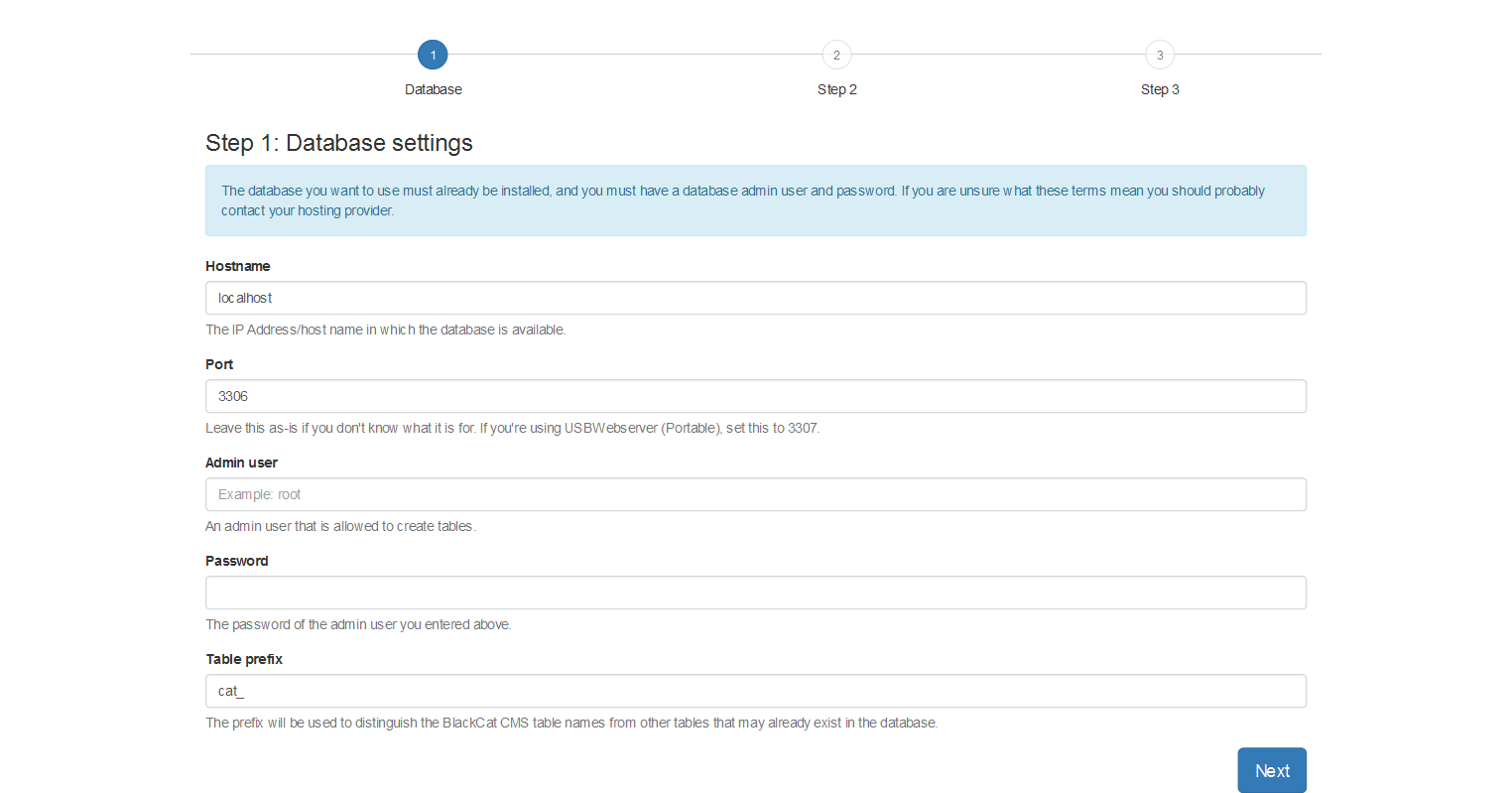Click into the Port field showing 3306

point(756,396)
